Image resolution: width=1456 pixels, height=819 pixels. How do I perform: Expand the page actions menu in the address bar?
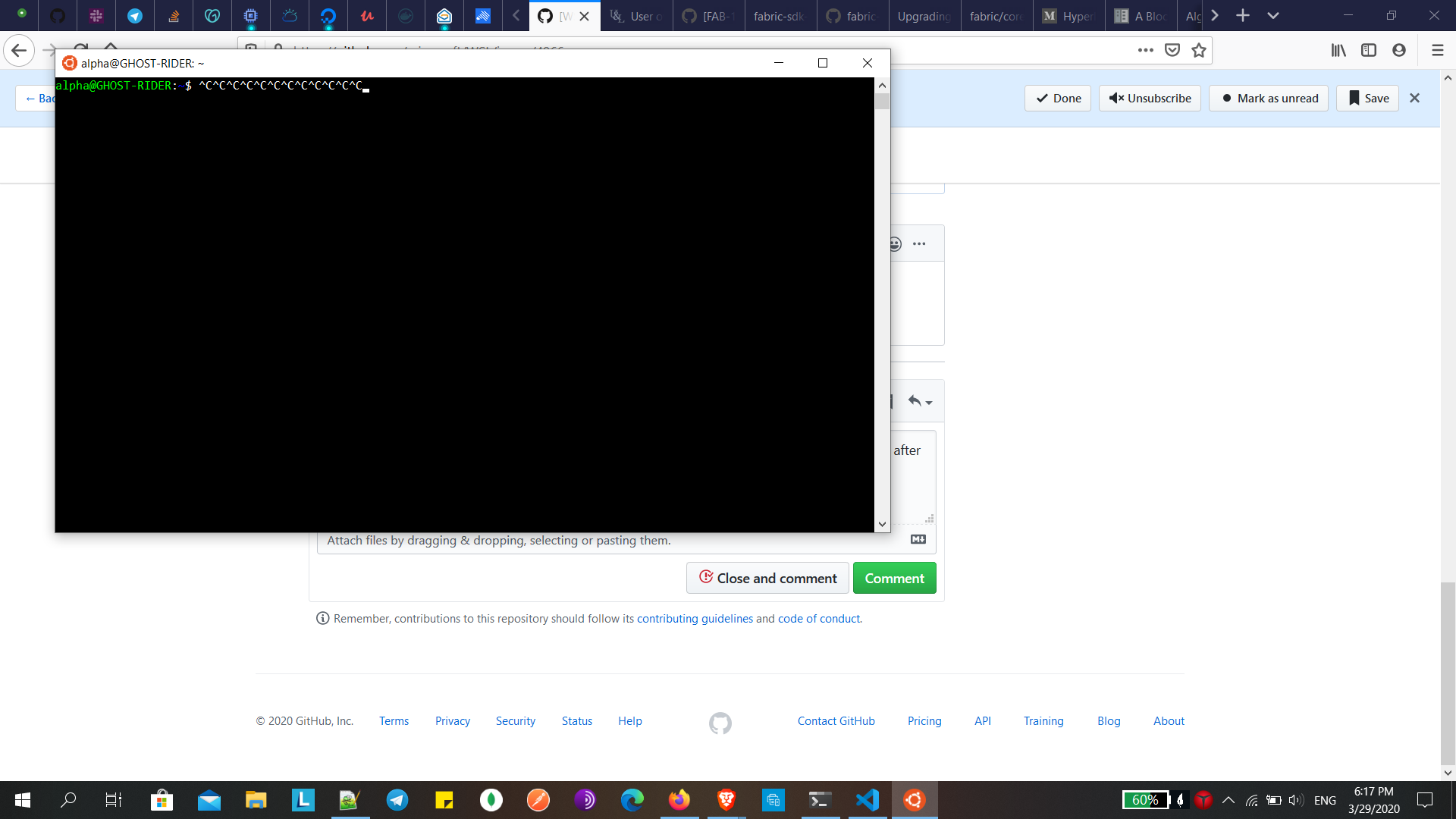coord(1147,50)
